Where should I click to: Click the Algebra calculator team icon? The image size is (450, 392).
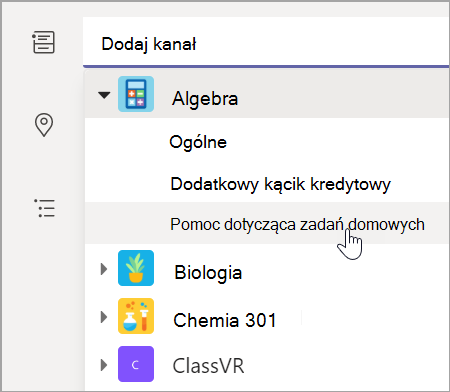136,94
